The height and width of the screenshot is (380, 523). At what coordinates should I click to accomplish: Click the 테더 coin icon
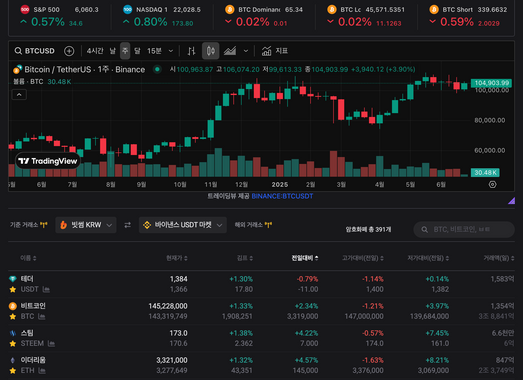(x=13, y=279)
